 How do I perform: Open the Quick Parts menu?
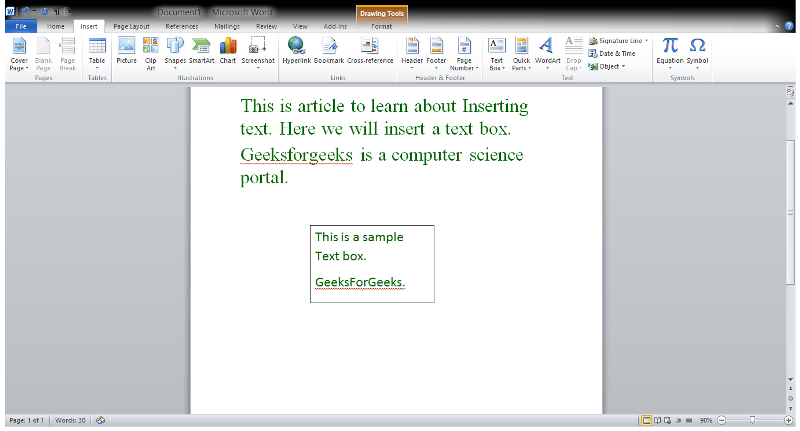point(521,54)
